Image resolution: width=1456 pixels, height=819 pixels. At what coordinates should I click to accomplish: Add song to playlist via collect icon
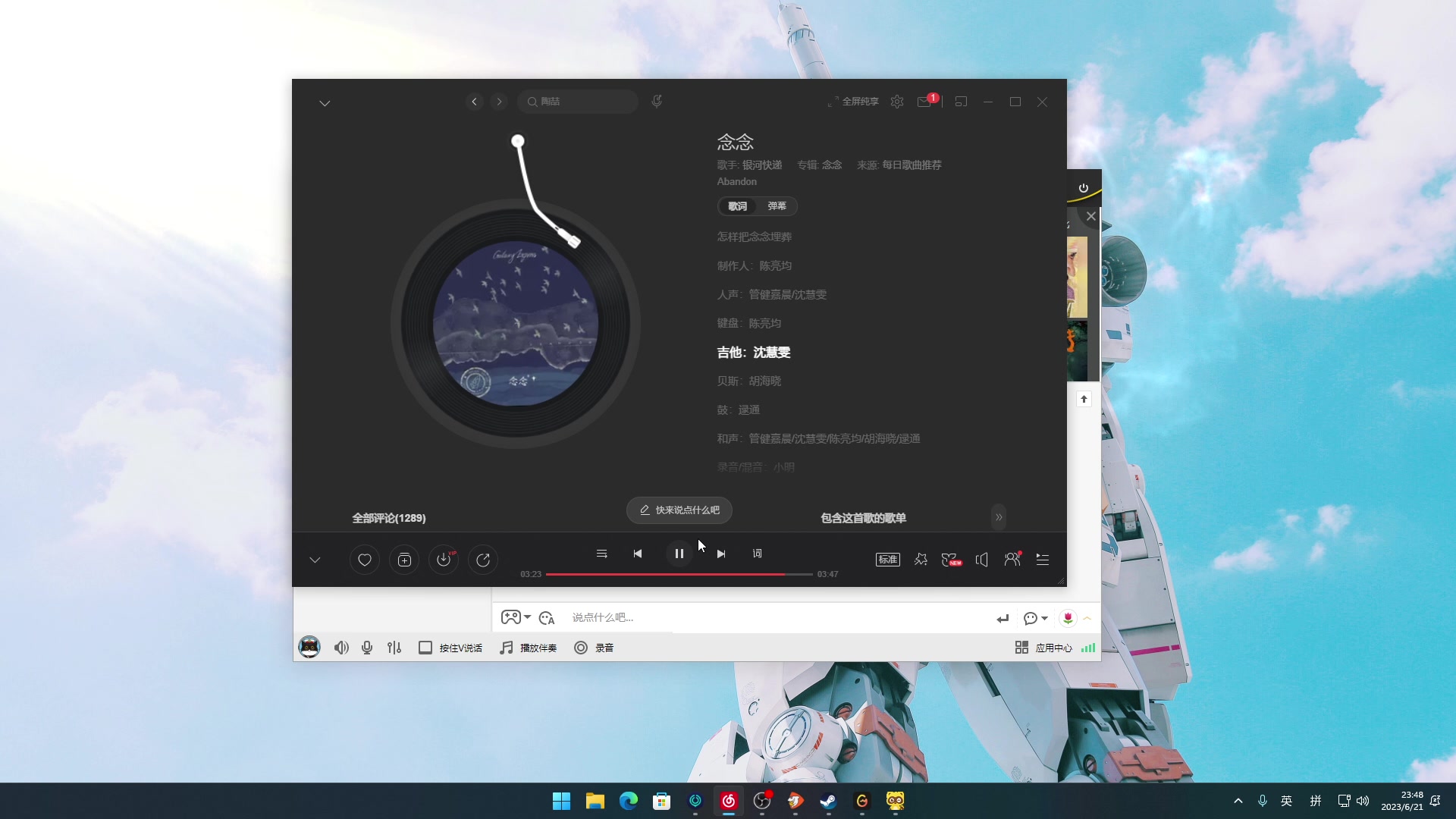click(404, 560)
